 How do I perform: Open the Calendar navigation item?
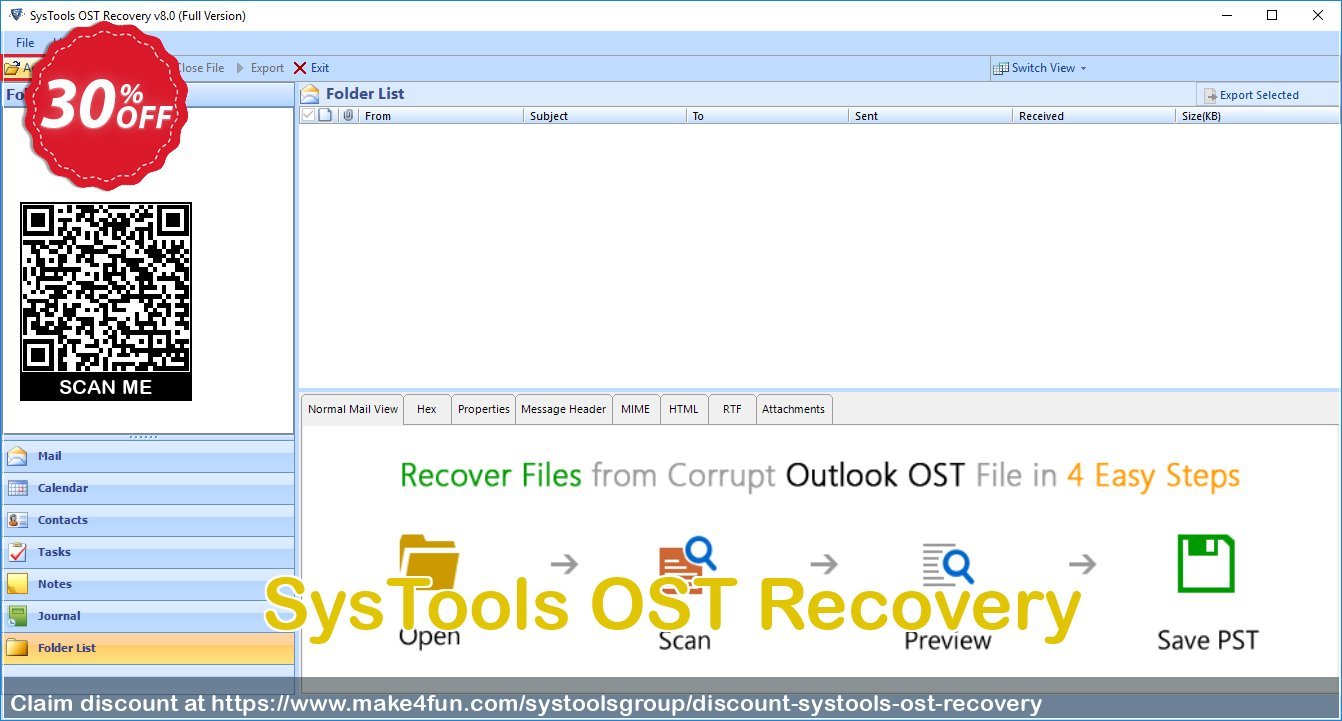tap(148, 488)
